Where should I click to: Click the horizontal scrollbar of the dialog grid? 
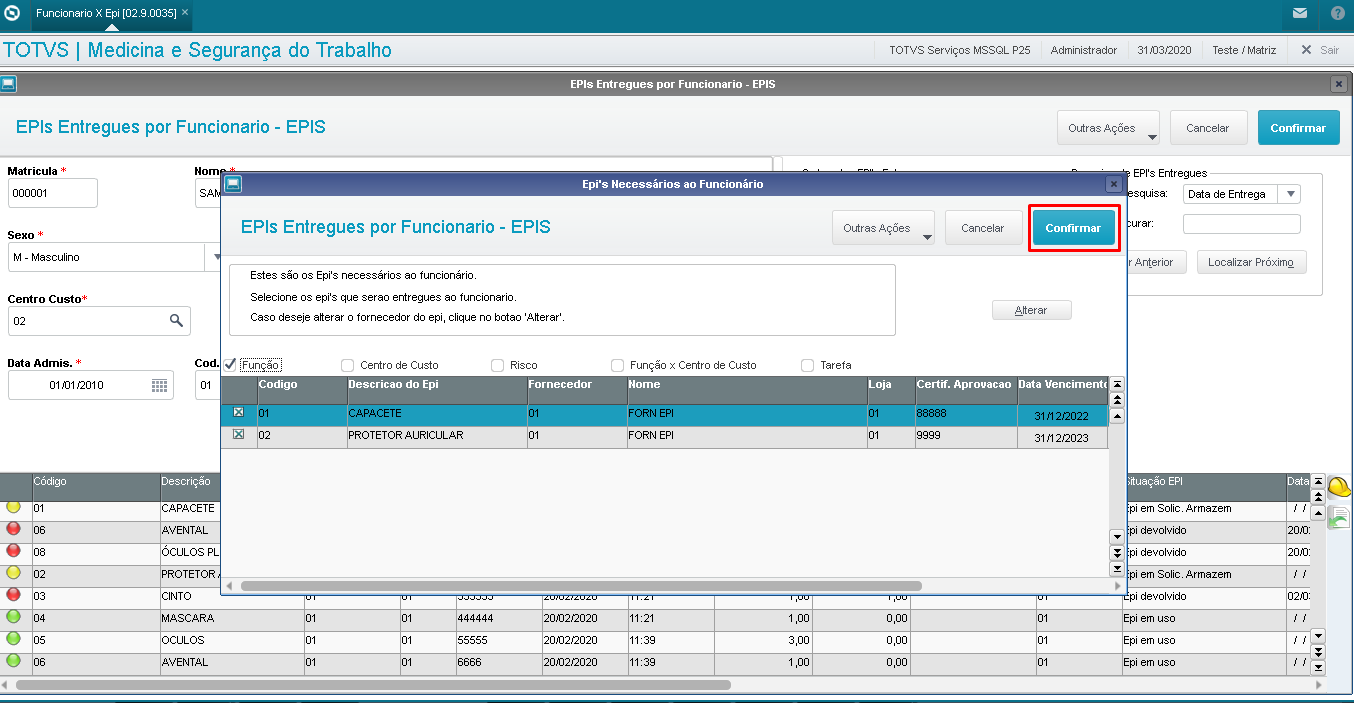581,586
